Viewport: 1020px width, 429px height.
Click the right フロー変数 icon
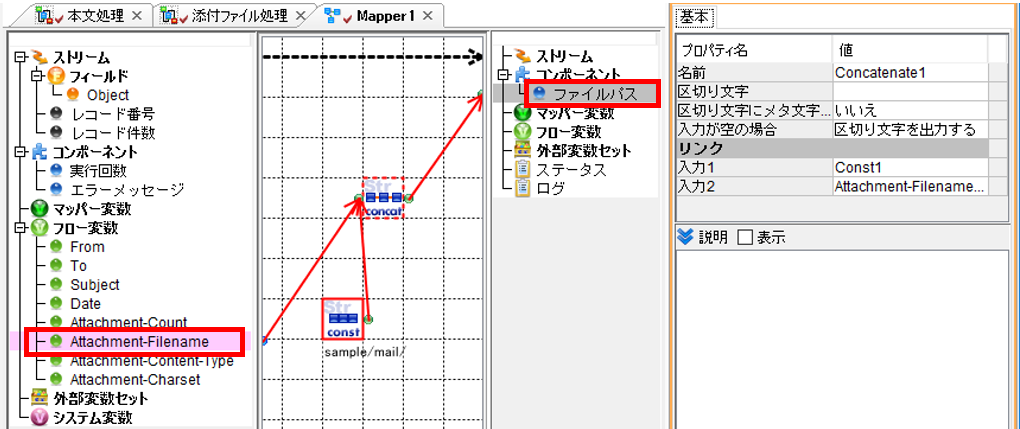(x=522, y=132)
